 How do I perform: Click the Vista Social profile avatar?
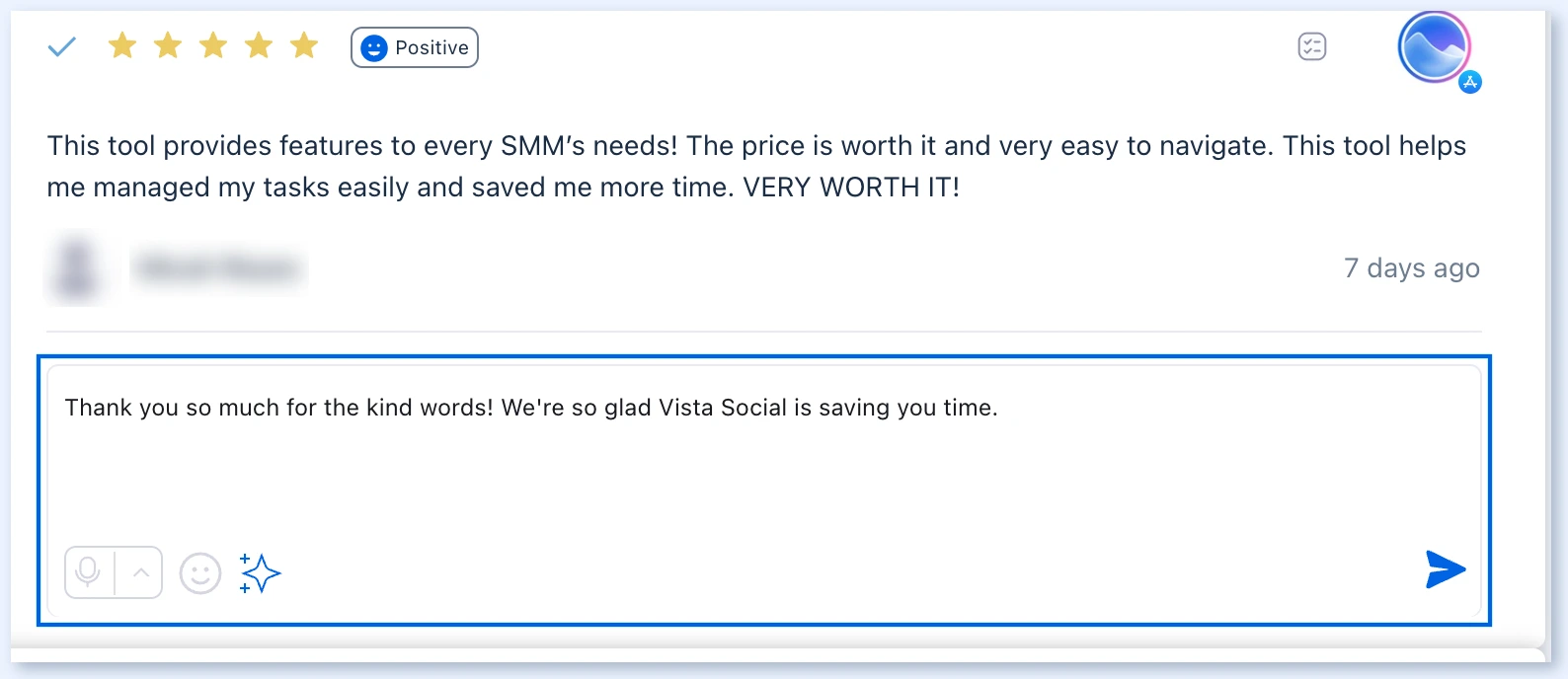(1434, 46)
